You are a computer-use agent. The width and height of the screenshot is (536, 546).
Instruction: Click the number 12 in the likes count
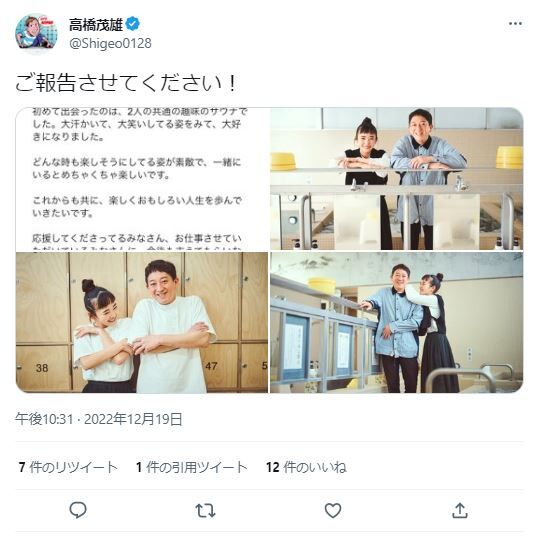coord(273,467)
